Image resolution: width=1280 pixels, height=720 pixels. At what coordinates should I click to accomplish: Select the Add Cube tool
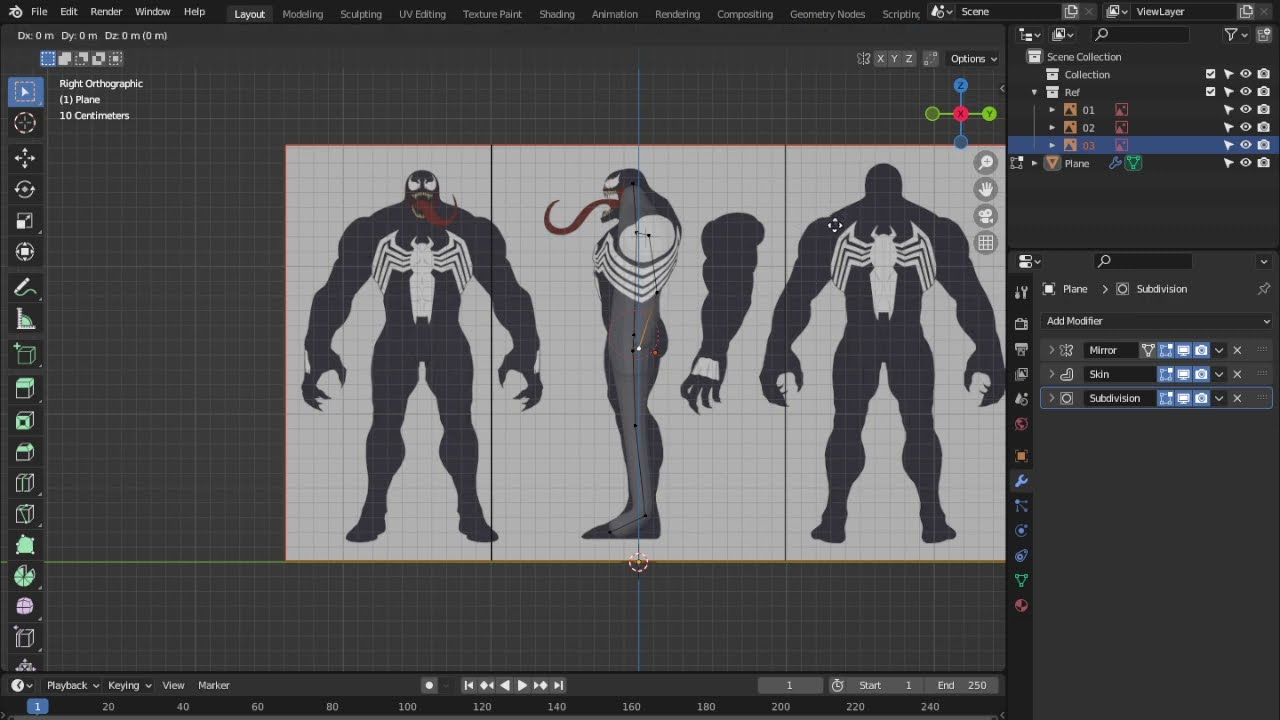pos(25,354)
